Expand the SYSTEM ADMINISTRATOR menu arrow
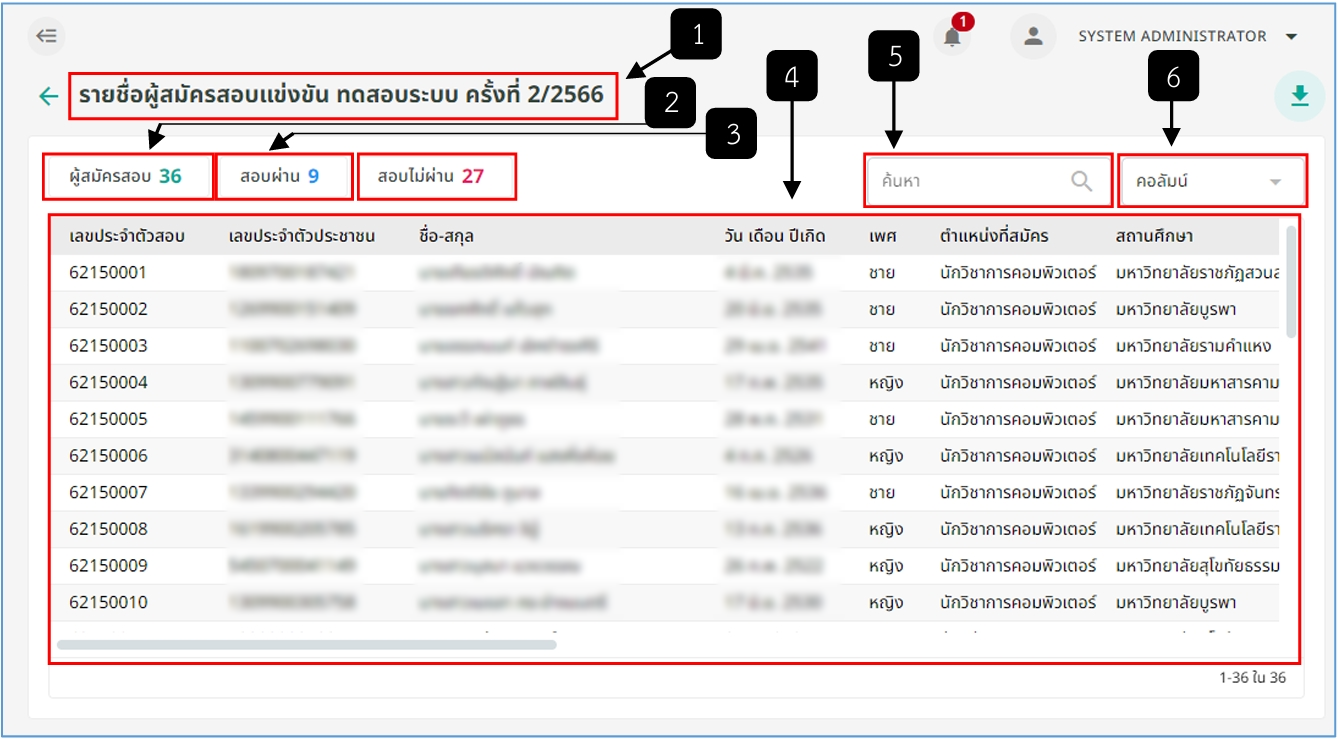1338x740 pixels. coord(1291,37)
